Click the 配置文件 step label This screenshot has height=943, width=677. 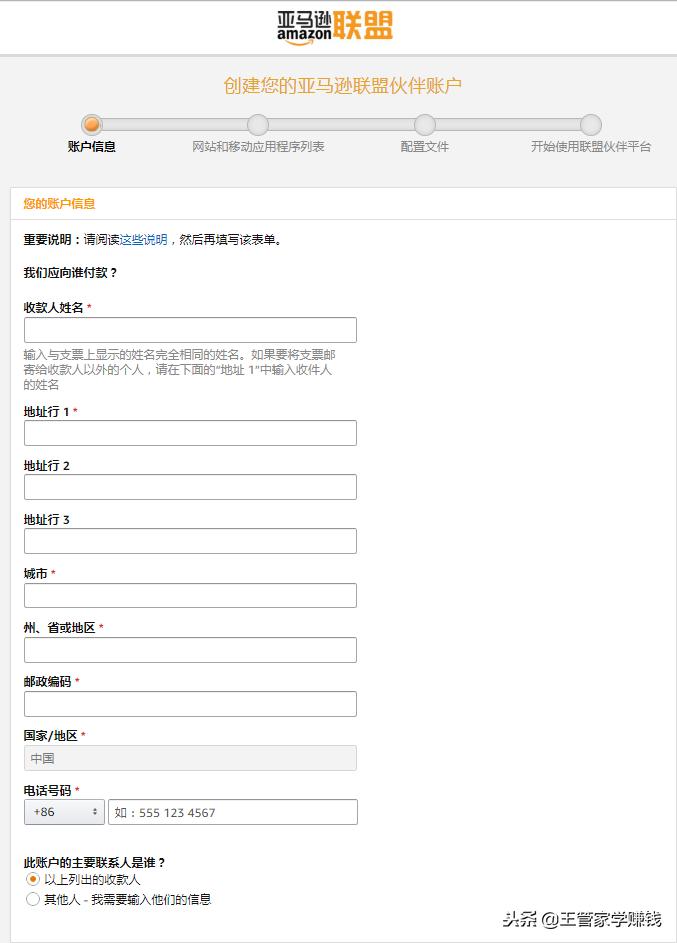point(424,146)
